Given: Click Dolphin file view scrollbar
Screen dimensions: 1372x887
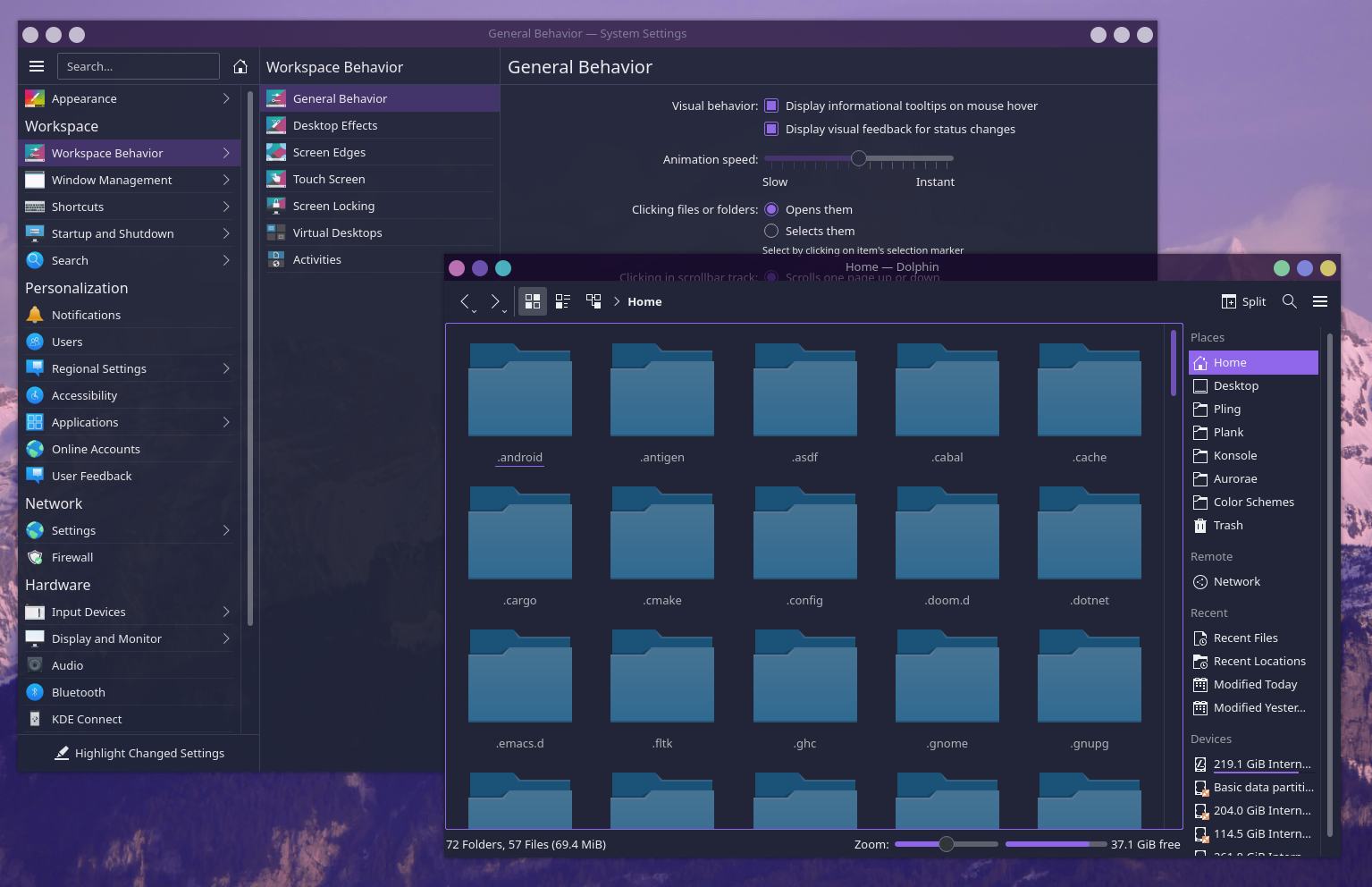Looking at the screenshot, I should click(x=1174, y=362).
